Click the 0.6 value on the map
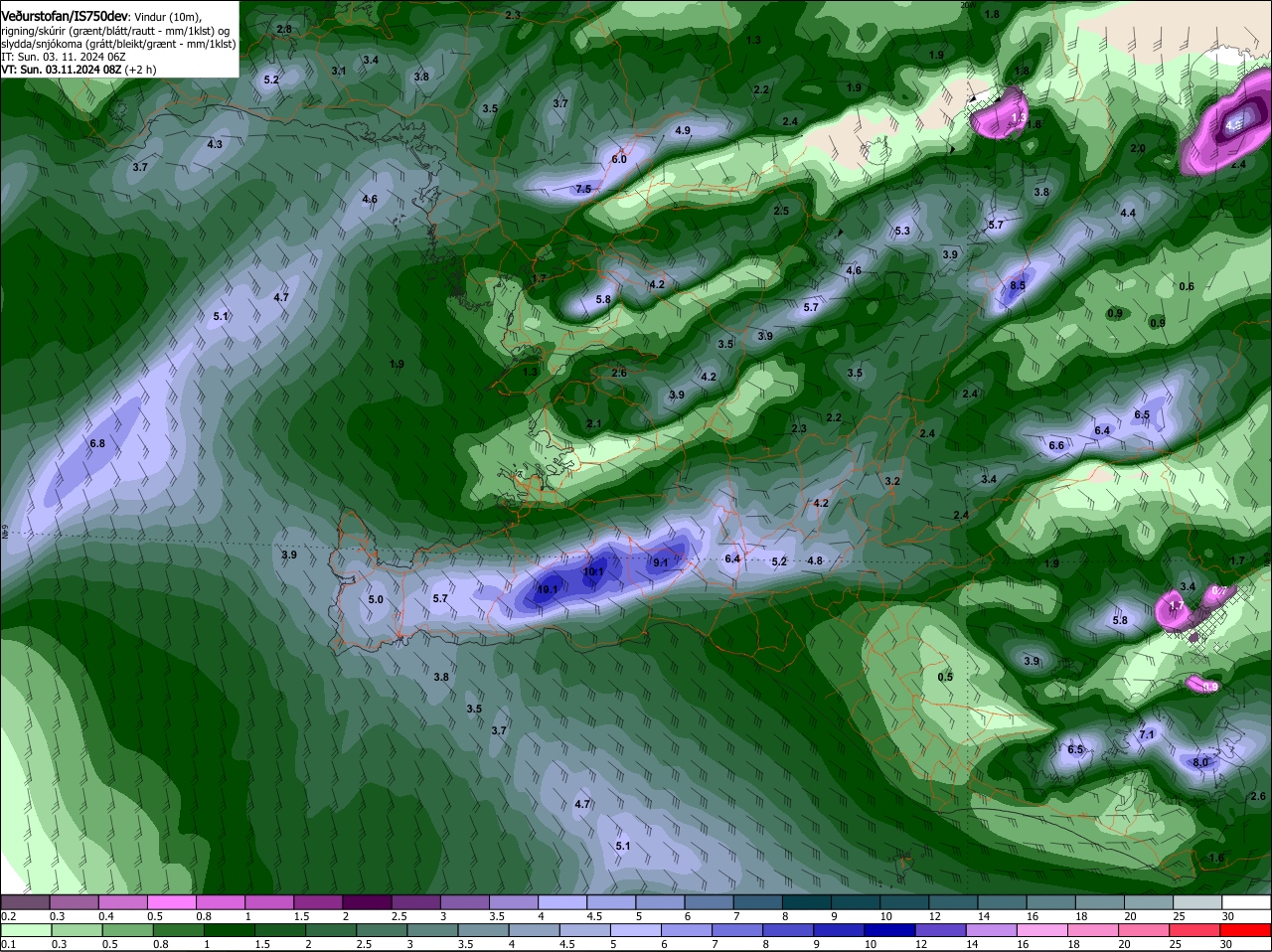1272x952 pixels. pos(1187,286)
